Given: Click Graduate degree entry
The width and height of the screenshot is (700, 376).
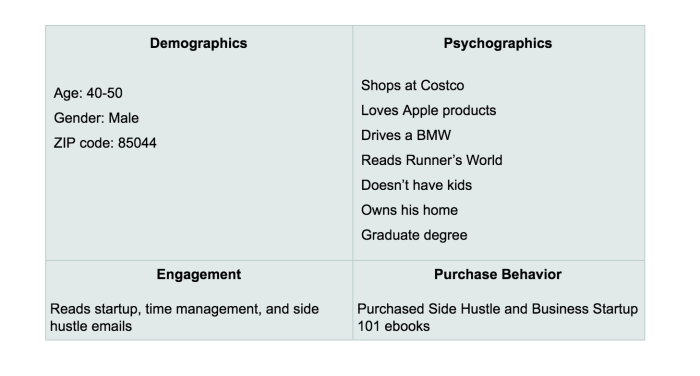Looking at the screenshot, I should tap(414, 235).
